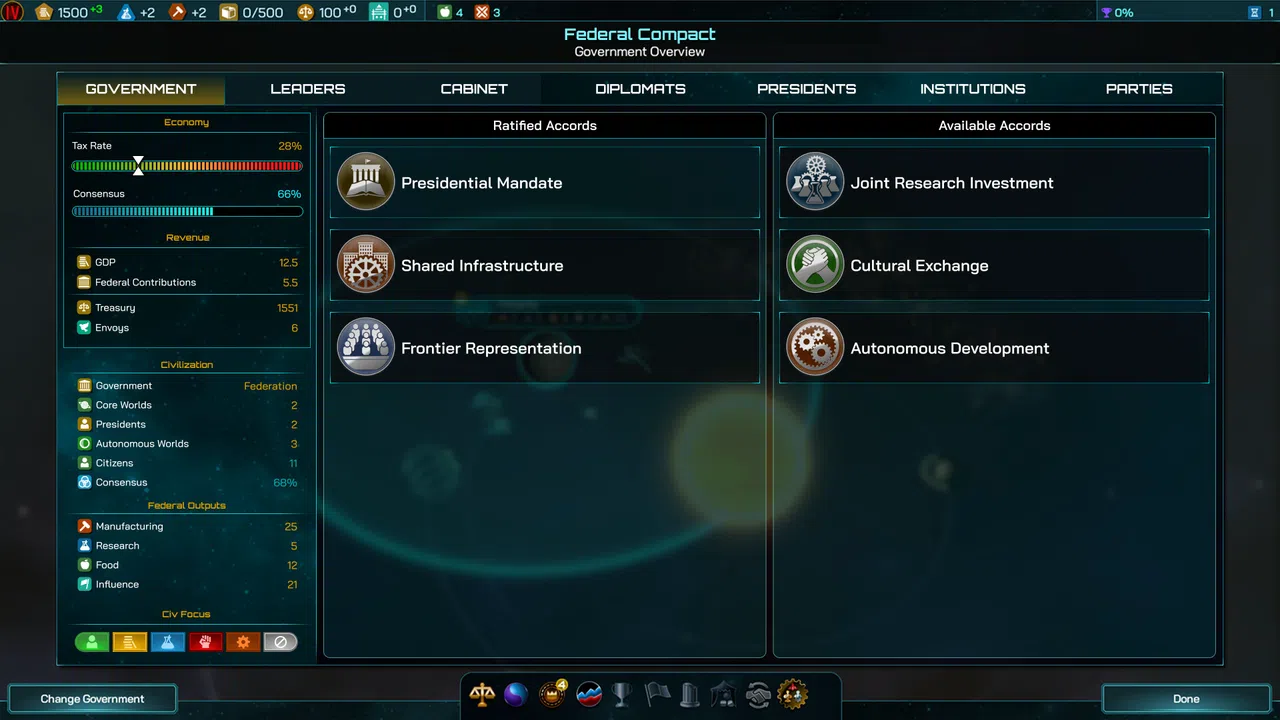Select the Presidential Mandate accord label
This screenshot has width=1280, height=720.
click(482, 183)
